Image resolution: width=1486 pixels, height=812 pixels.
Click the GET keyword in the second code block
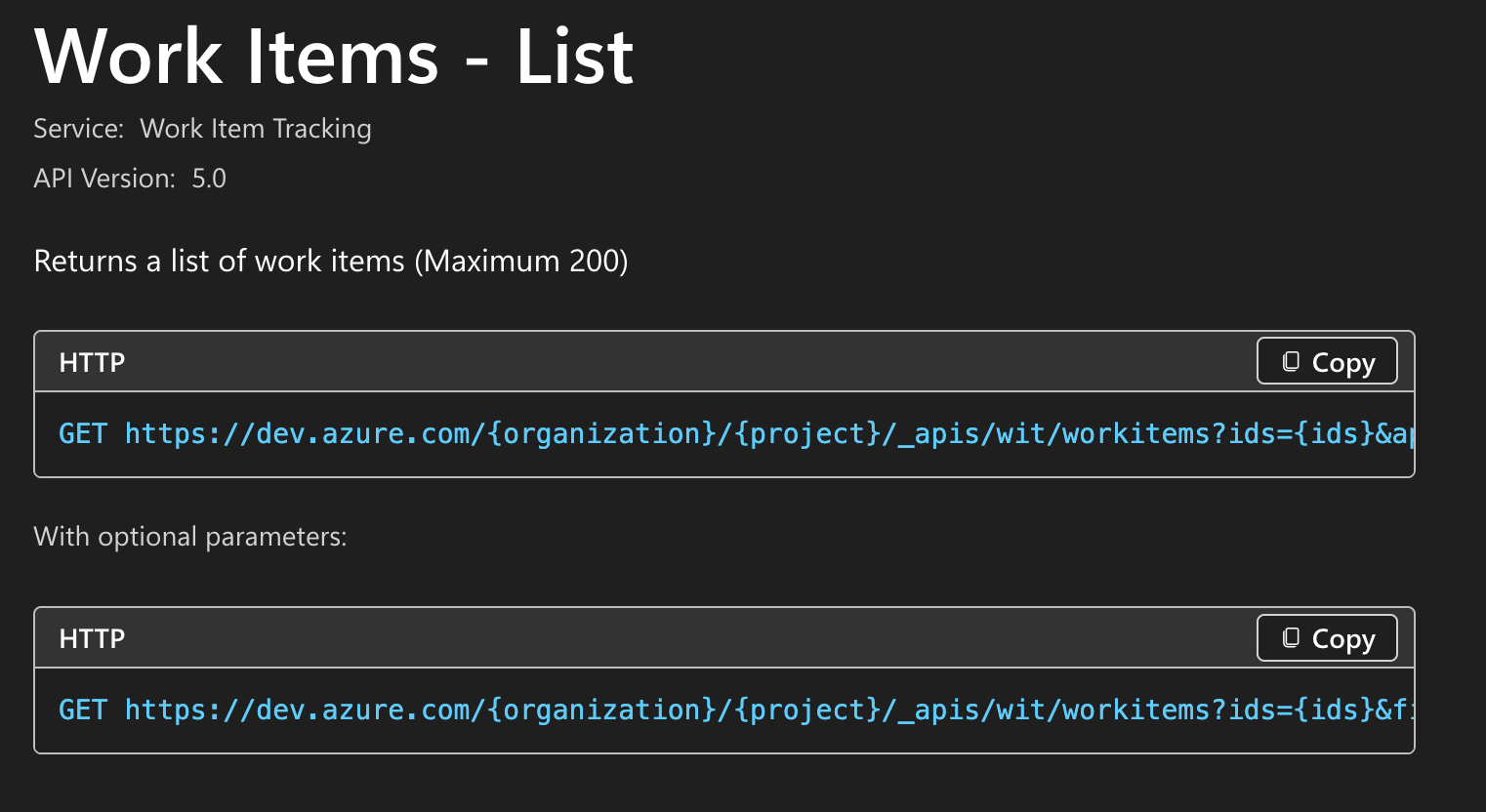click(82, 710)
